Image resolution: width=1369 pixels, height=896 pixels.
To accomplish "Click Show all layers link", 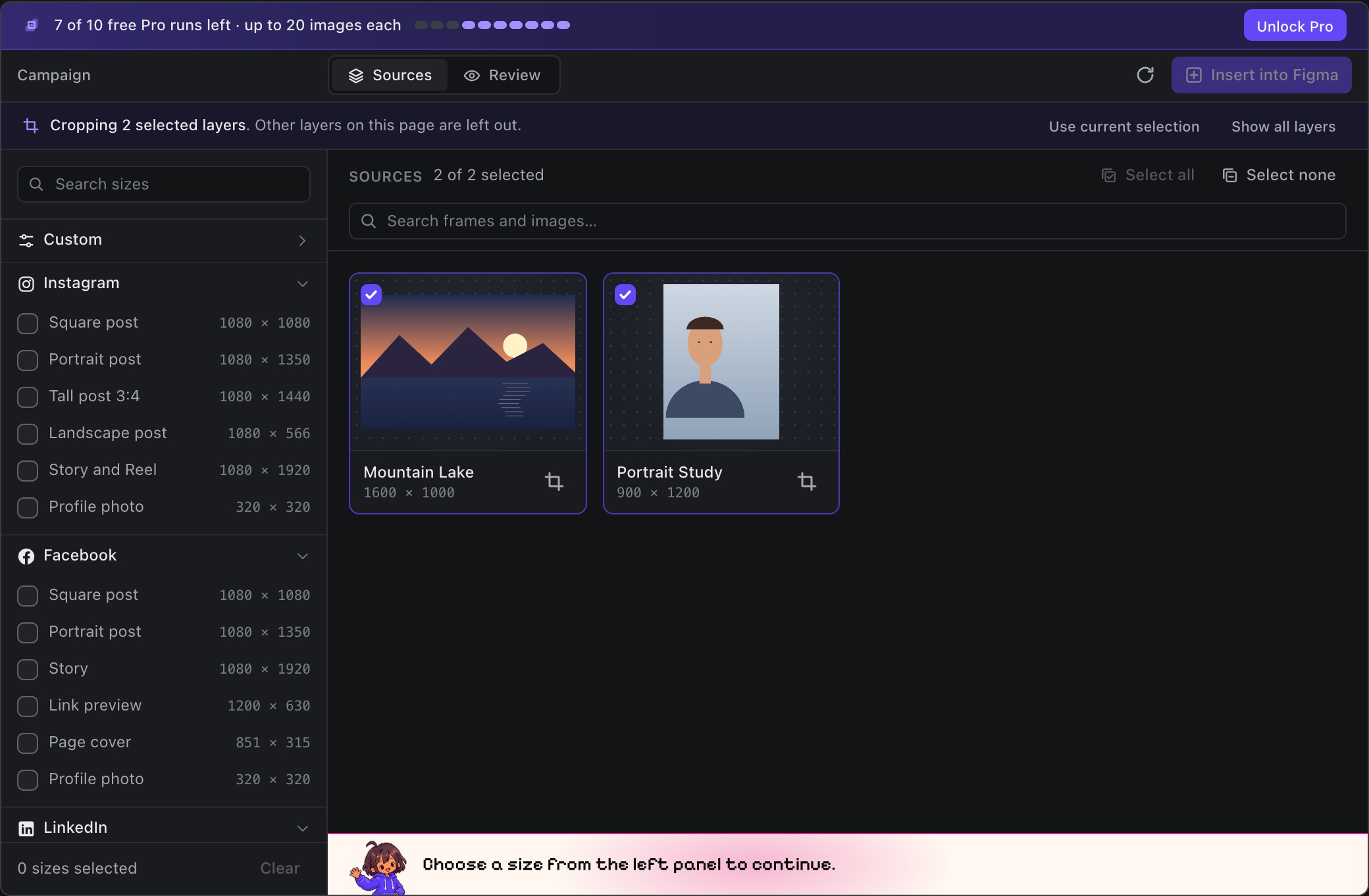I will click(x=1283, y=126).
